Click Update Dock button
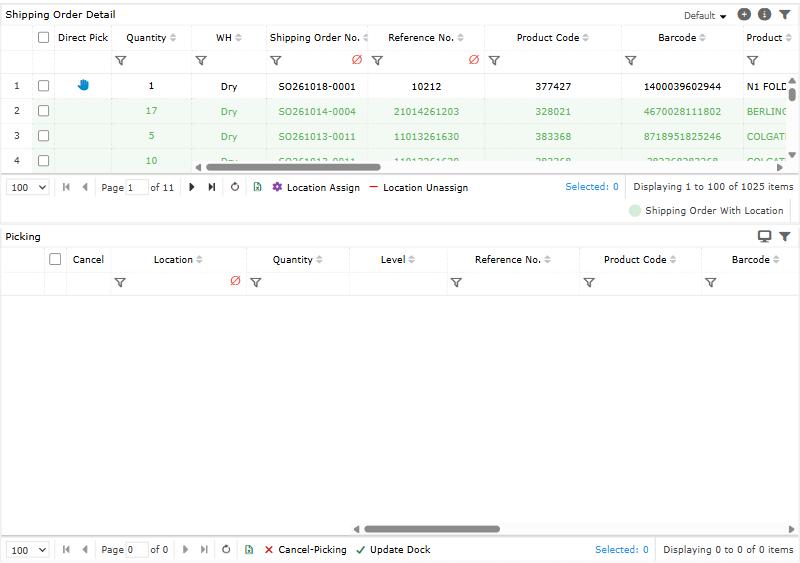This screenshot has height=563, width=800. 393,550
